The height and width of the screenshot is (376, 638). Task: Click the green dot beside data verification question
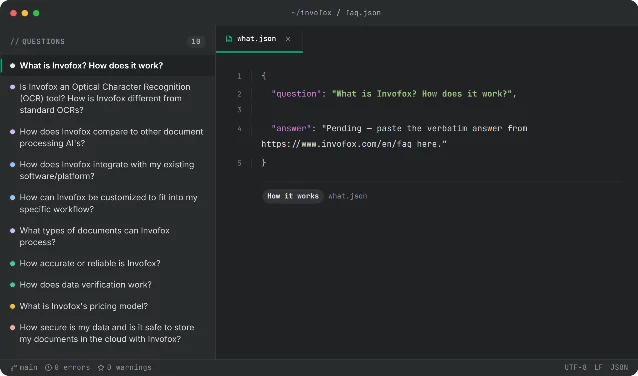[x=13, y=285]
